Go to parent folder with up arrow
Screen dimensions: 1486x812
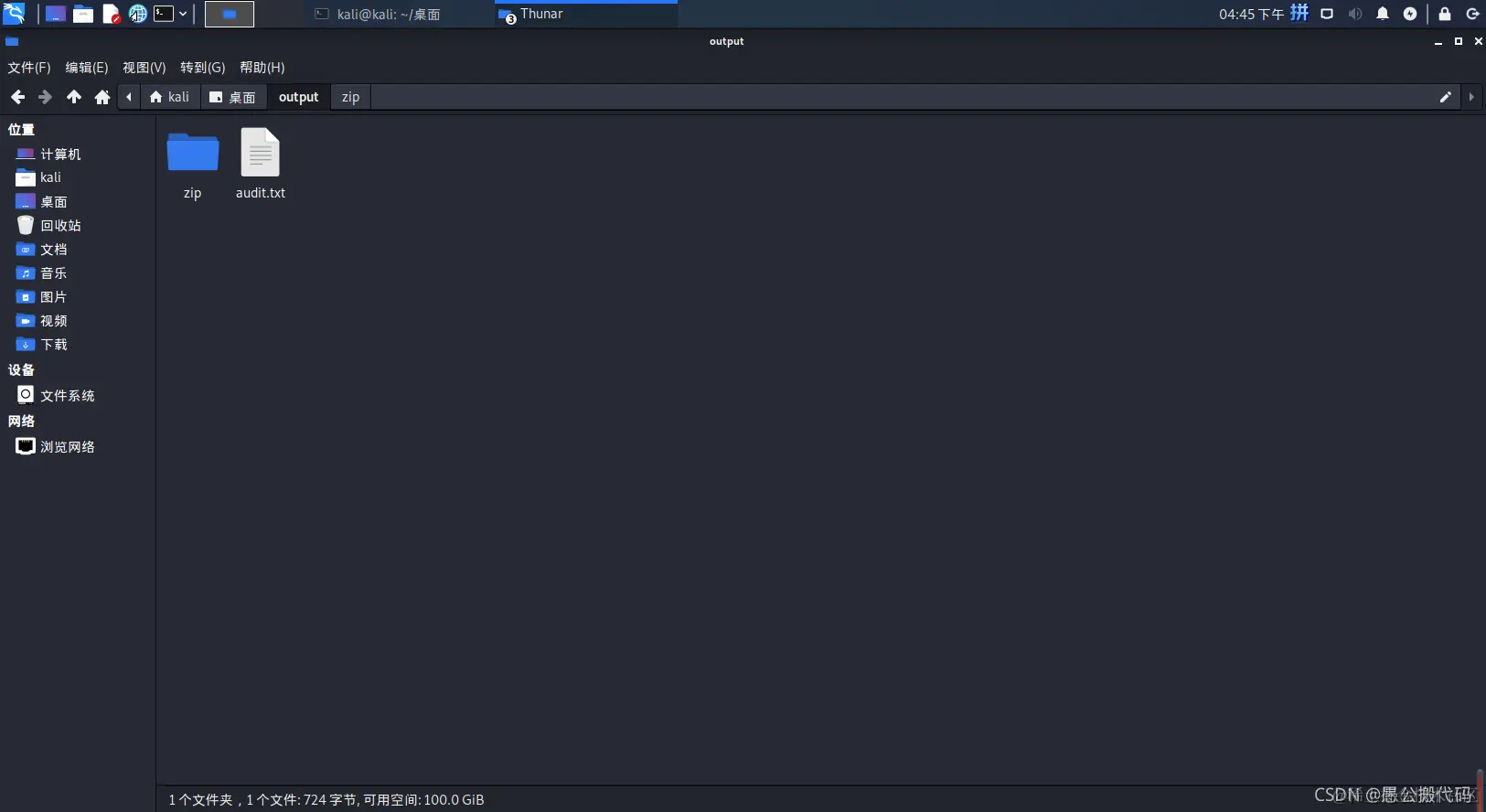(x=74, y=97)
